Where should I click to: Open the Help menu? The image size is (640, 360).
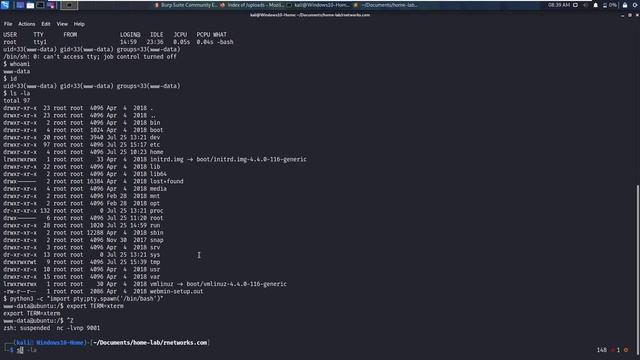79,24
